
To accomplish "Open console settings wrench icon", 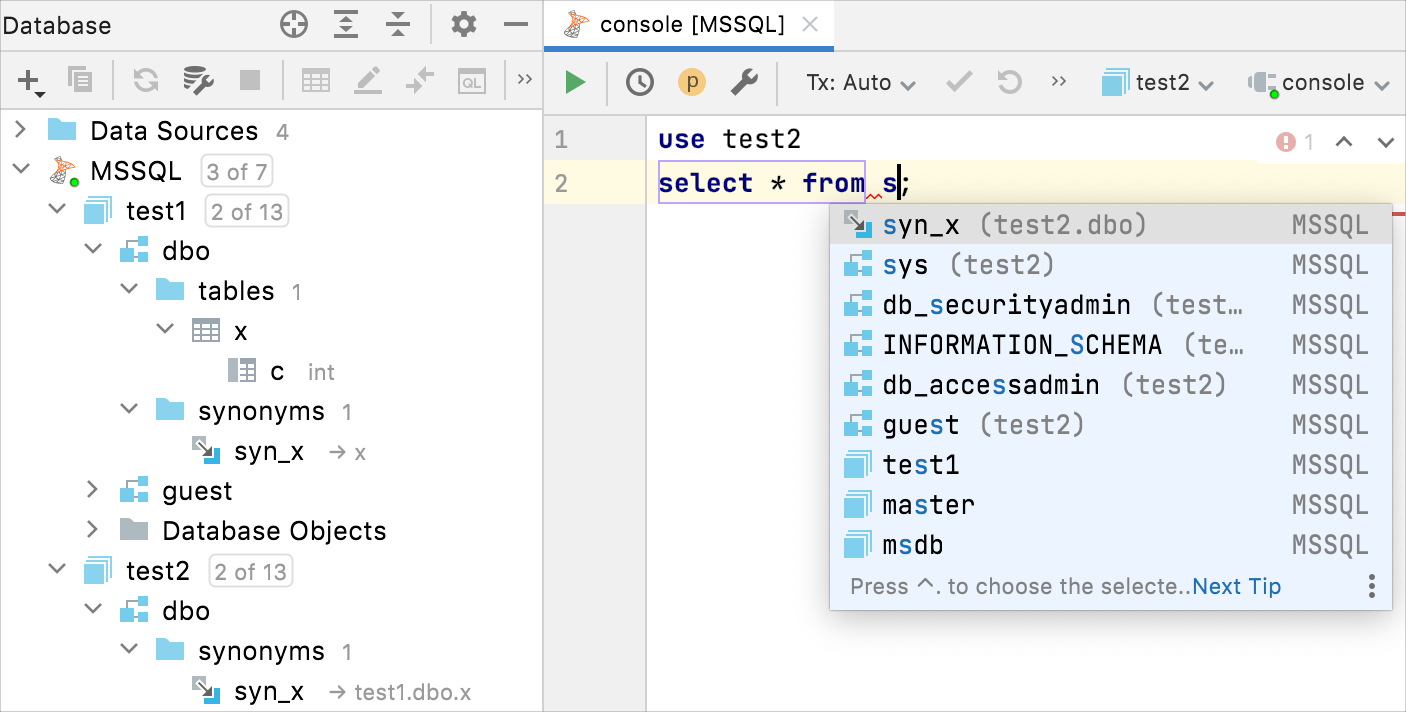I will coord(744,82).
